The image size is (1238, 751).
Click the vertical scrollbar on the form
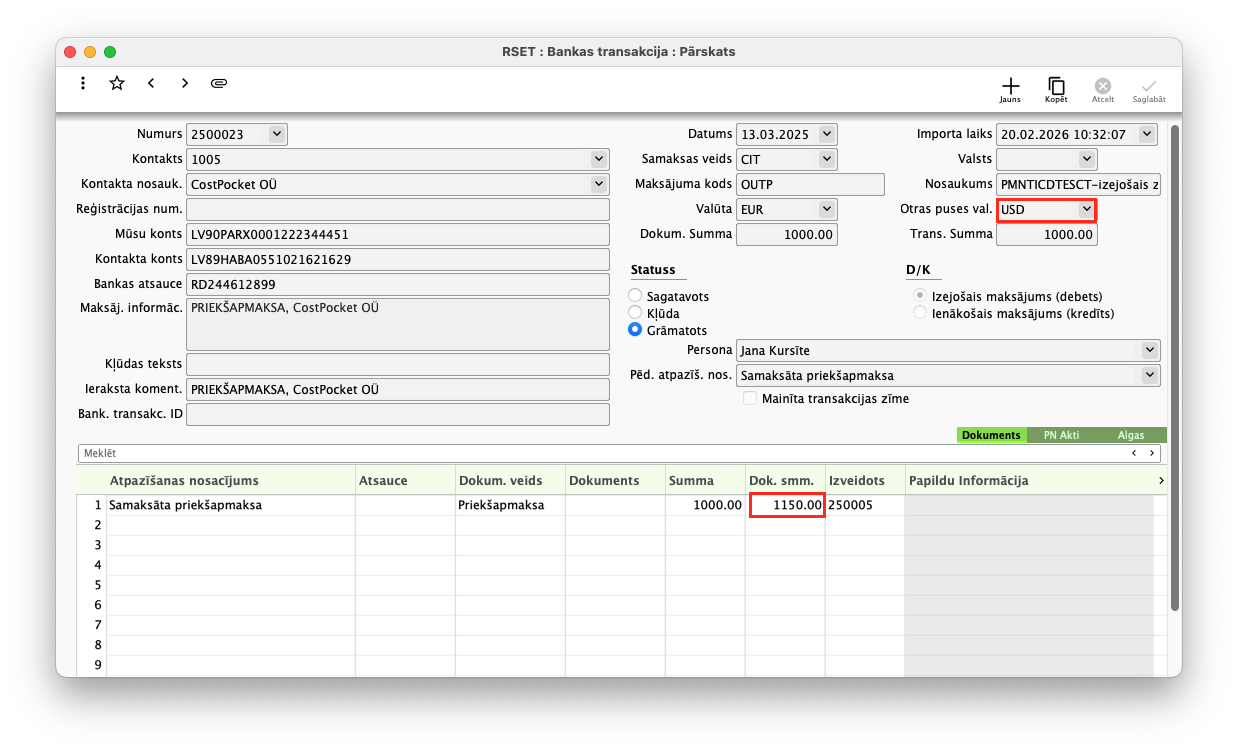click(x=1175, y=370)
